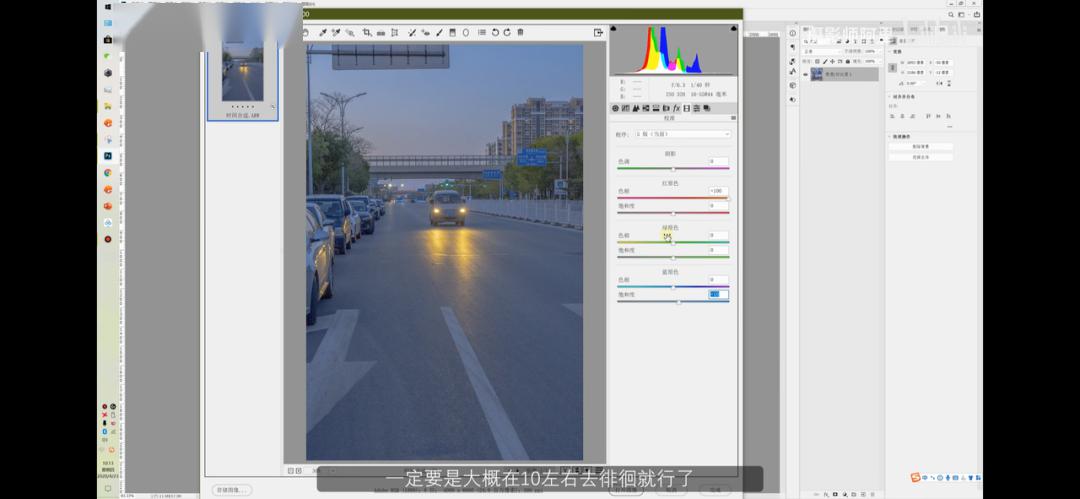This screenshot has height=499, width=1080.
Task: Open Photoshop from the taskbar
Action: point(108,156)
